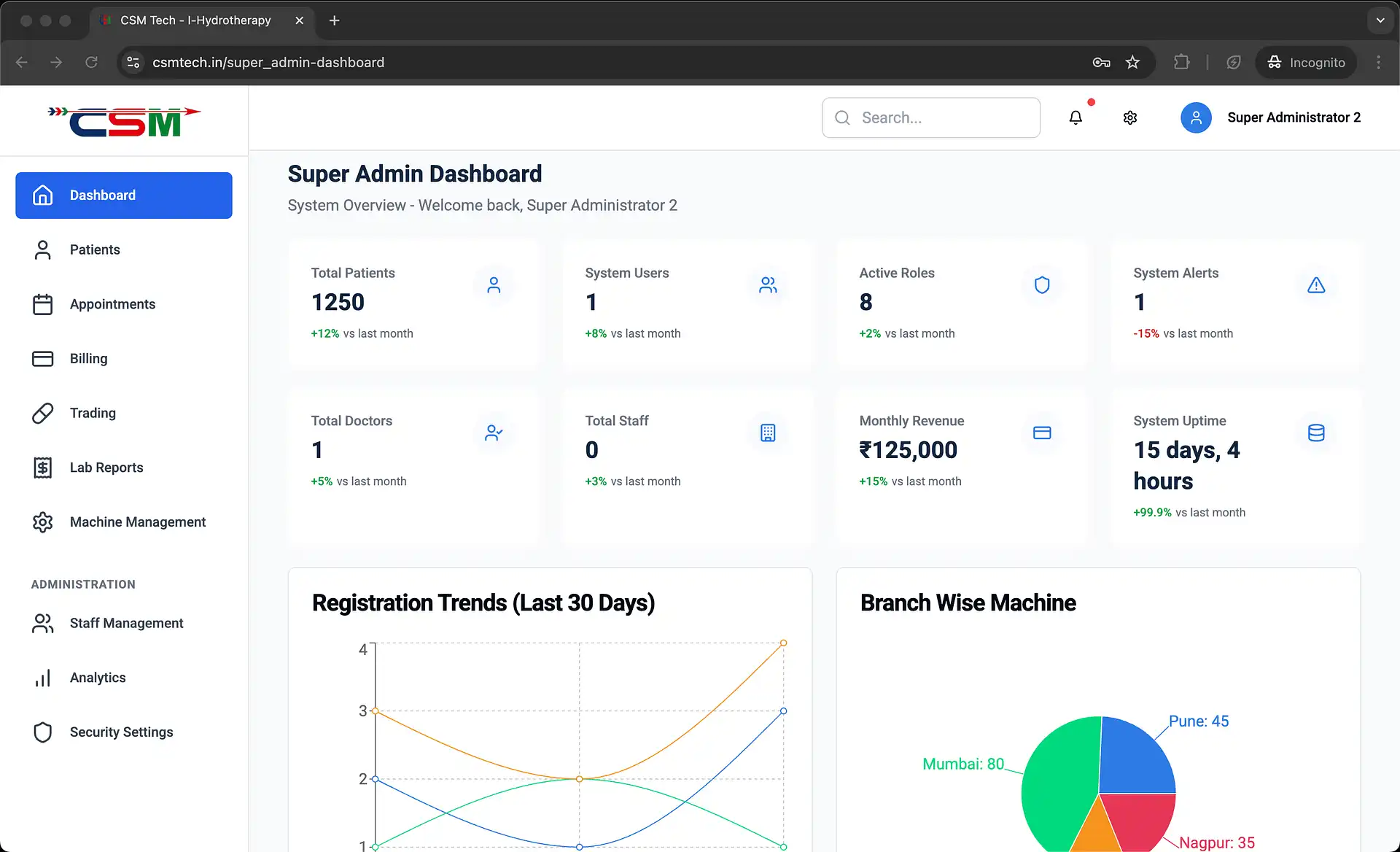
Task: Click the browser address bar URL
Action: point(268,62)
